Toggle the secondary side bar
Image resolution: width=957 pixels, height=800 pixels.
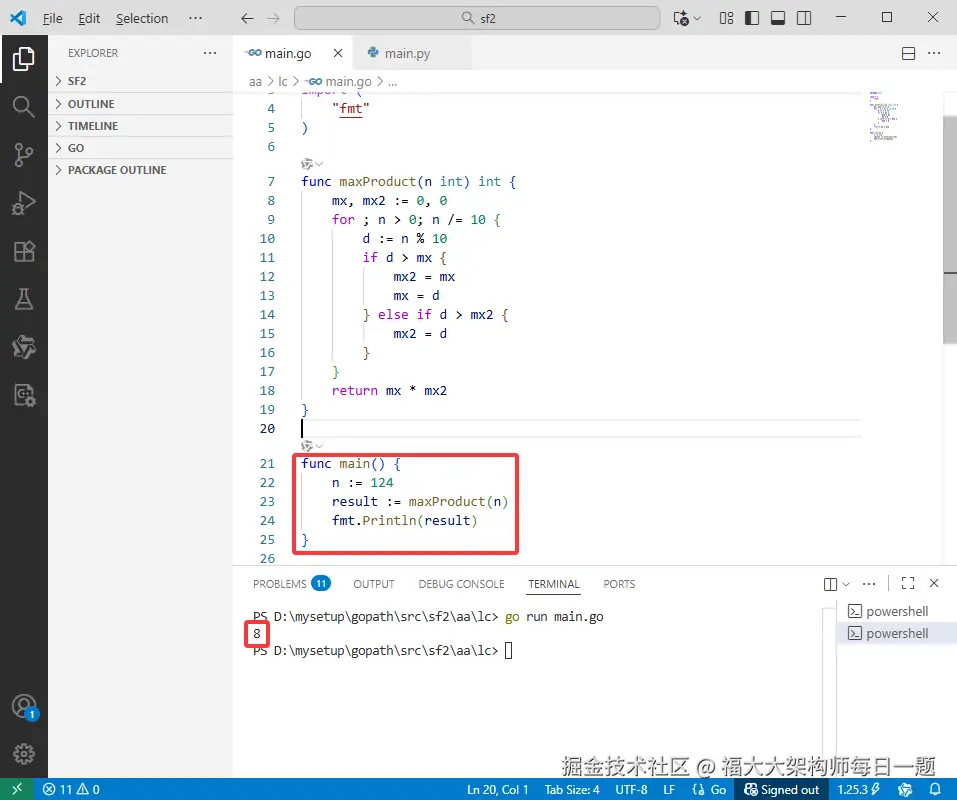[804, 18]
